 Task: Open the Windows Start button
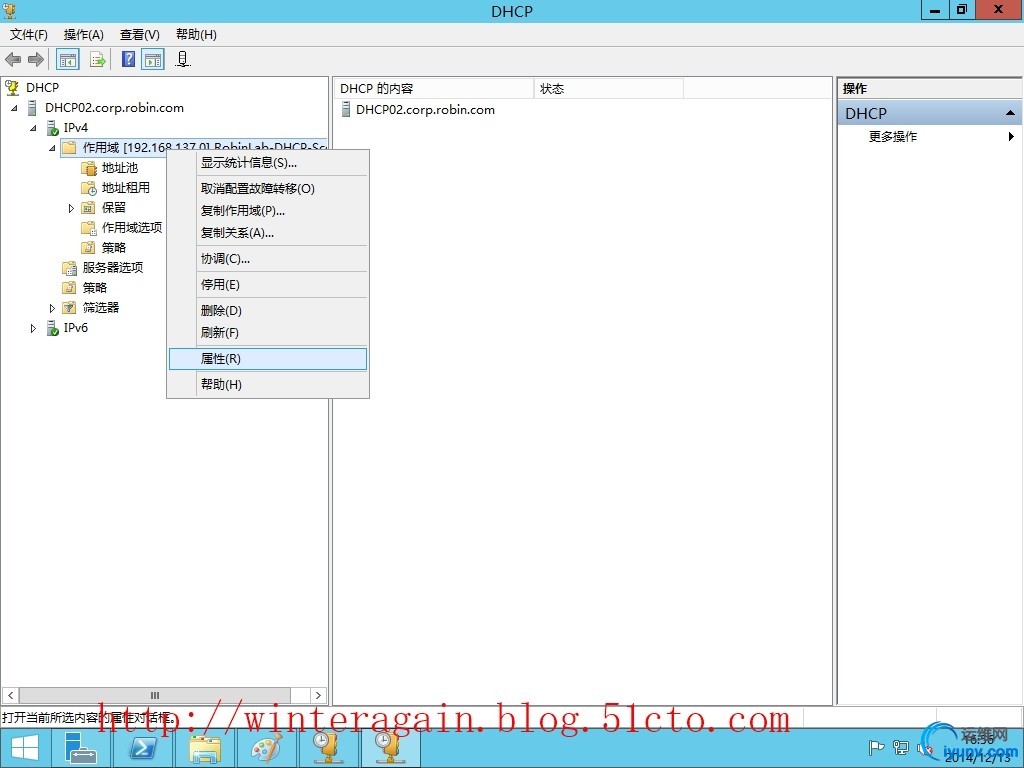(25, 748)
